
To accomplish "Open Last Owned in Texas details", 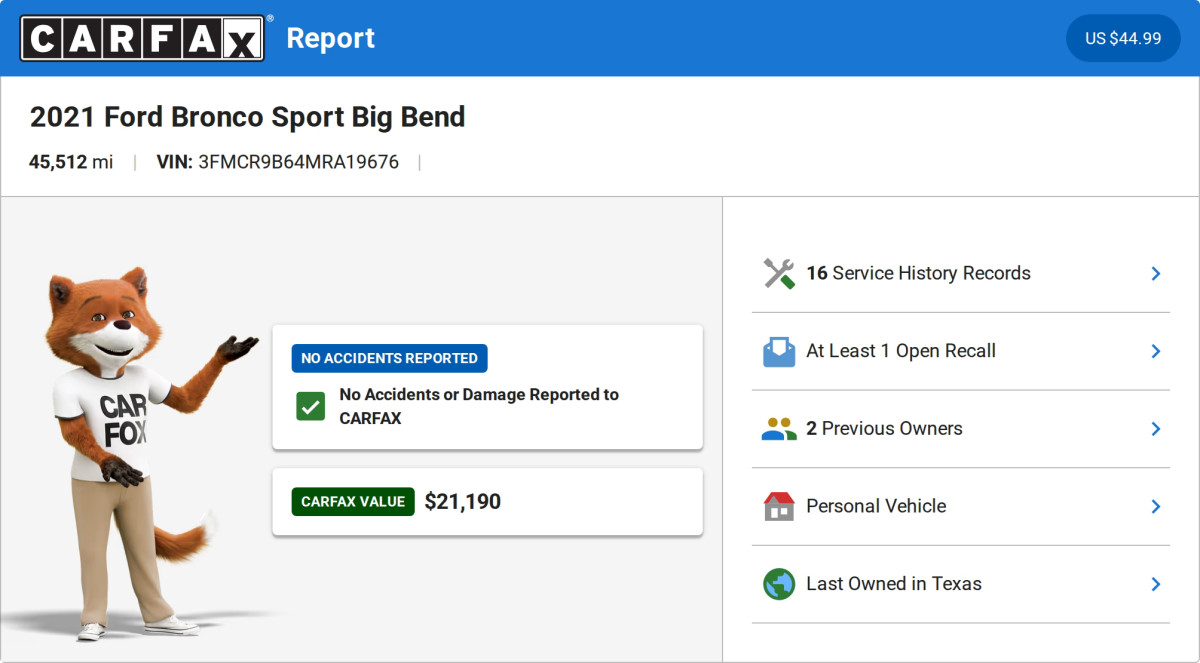I will click(961, 584).
